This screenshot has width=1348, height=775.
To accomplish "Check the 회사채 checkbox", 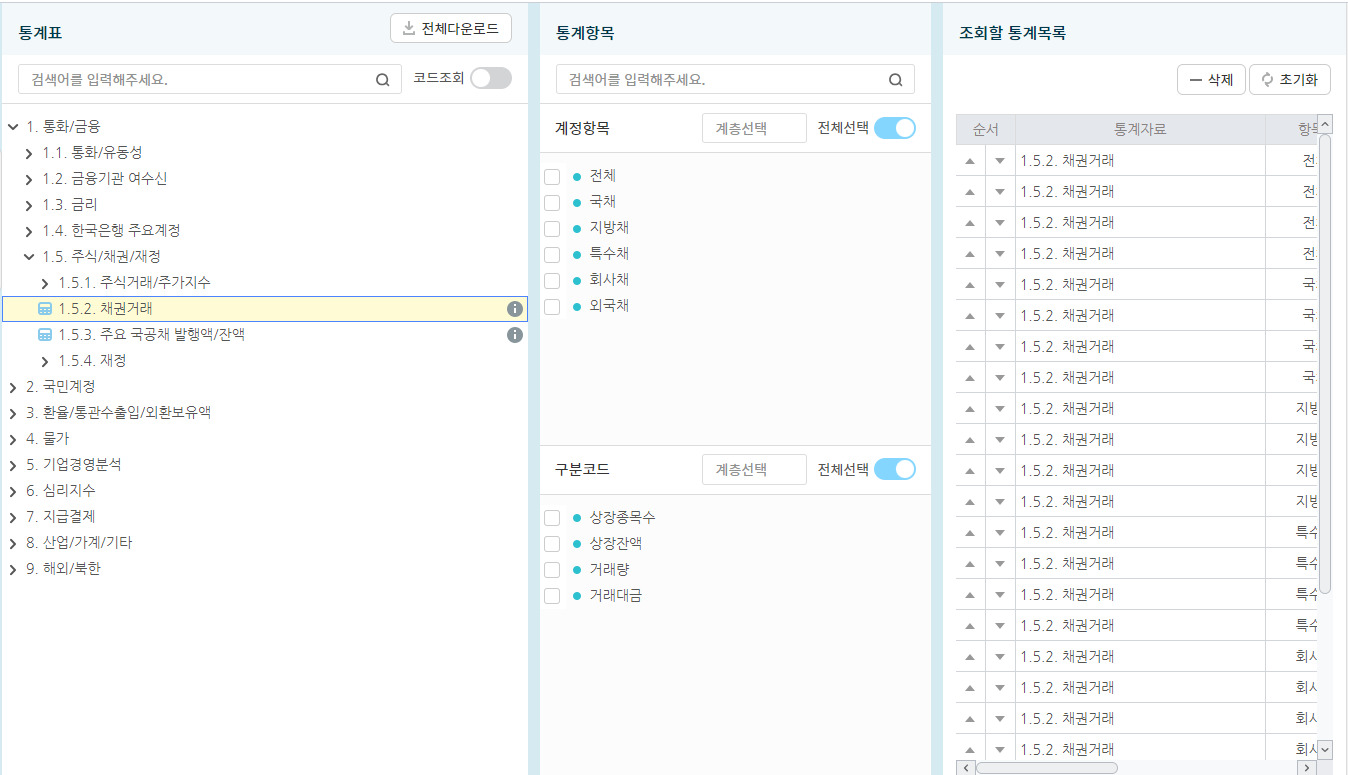I will (552, 281).
